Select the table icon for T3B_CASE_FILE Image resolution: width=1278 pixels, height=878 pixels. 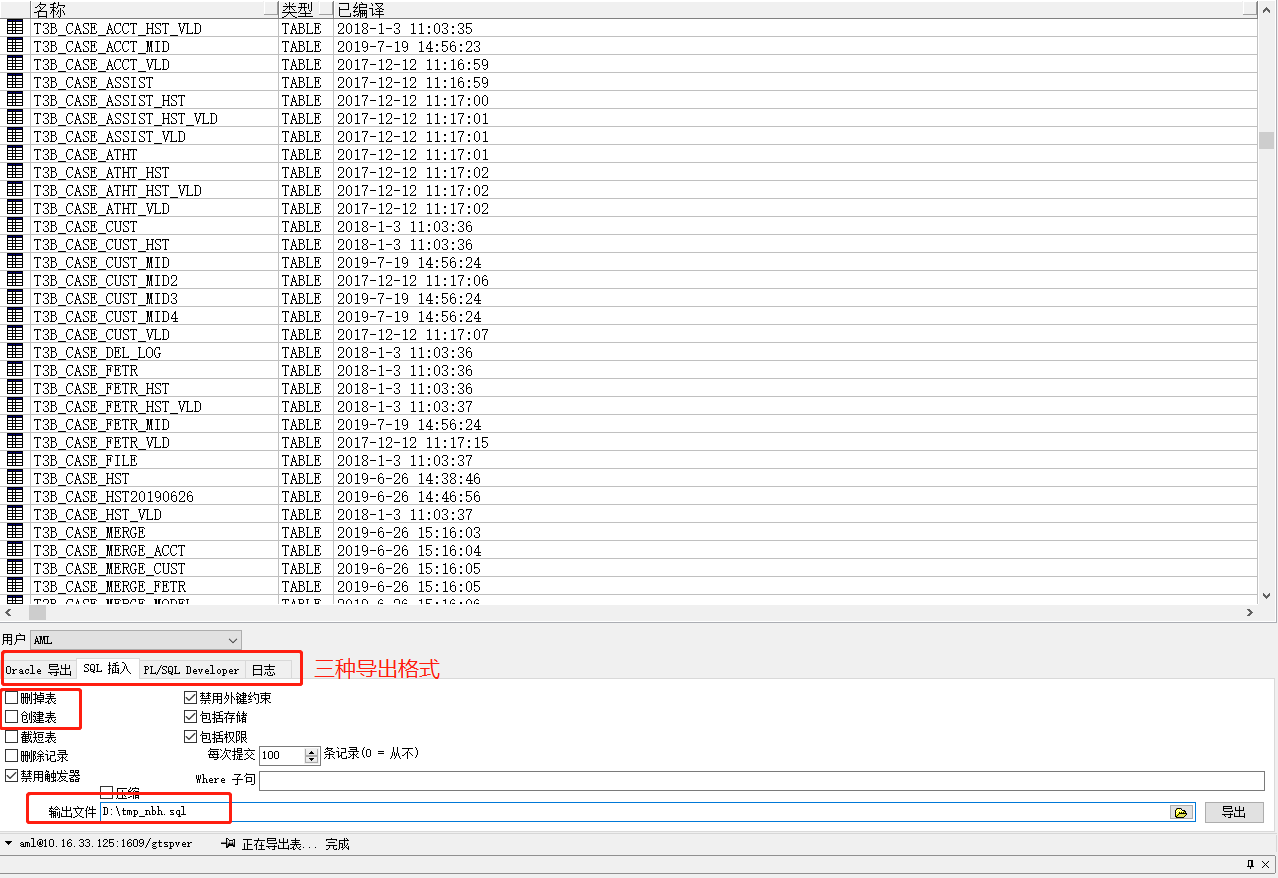click(x=15, y=460)
